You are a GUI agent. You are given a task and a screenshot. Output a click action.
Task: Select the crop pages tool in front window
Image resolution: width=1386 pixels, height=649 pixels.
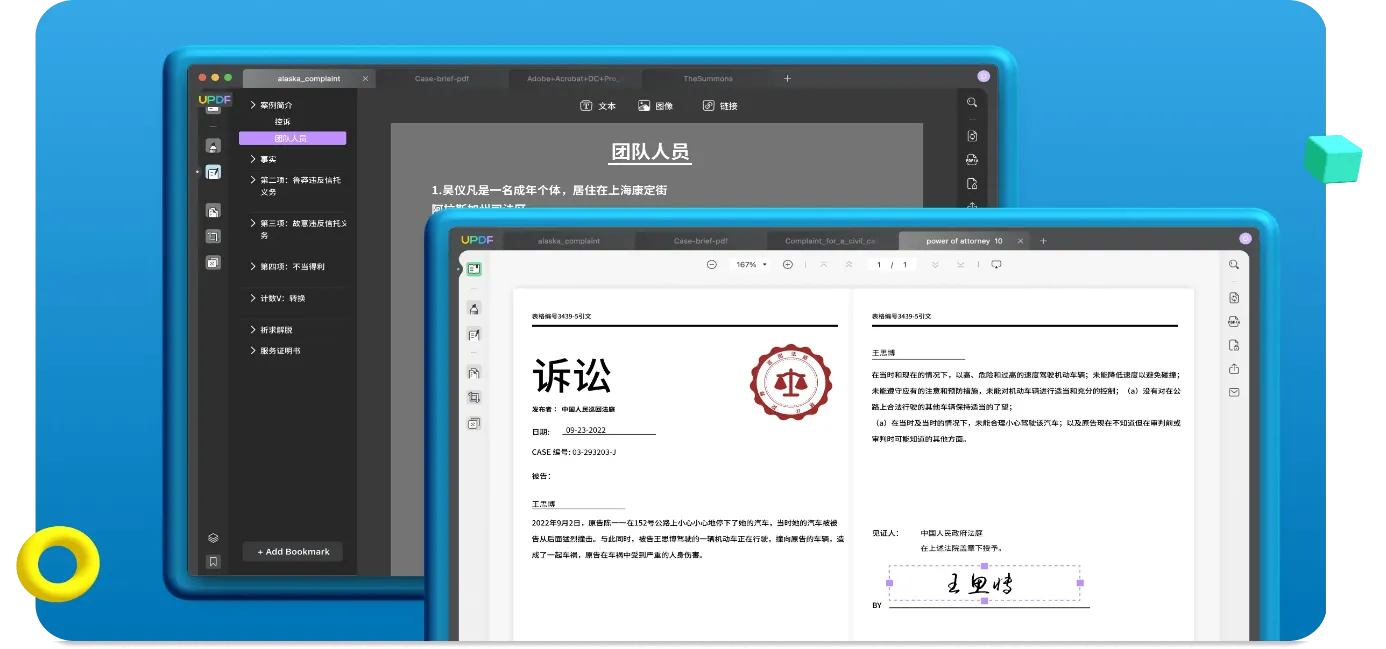tap(474, 397)
